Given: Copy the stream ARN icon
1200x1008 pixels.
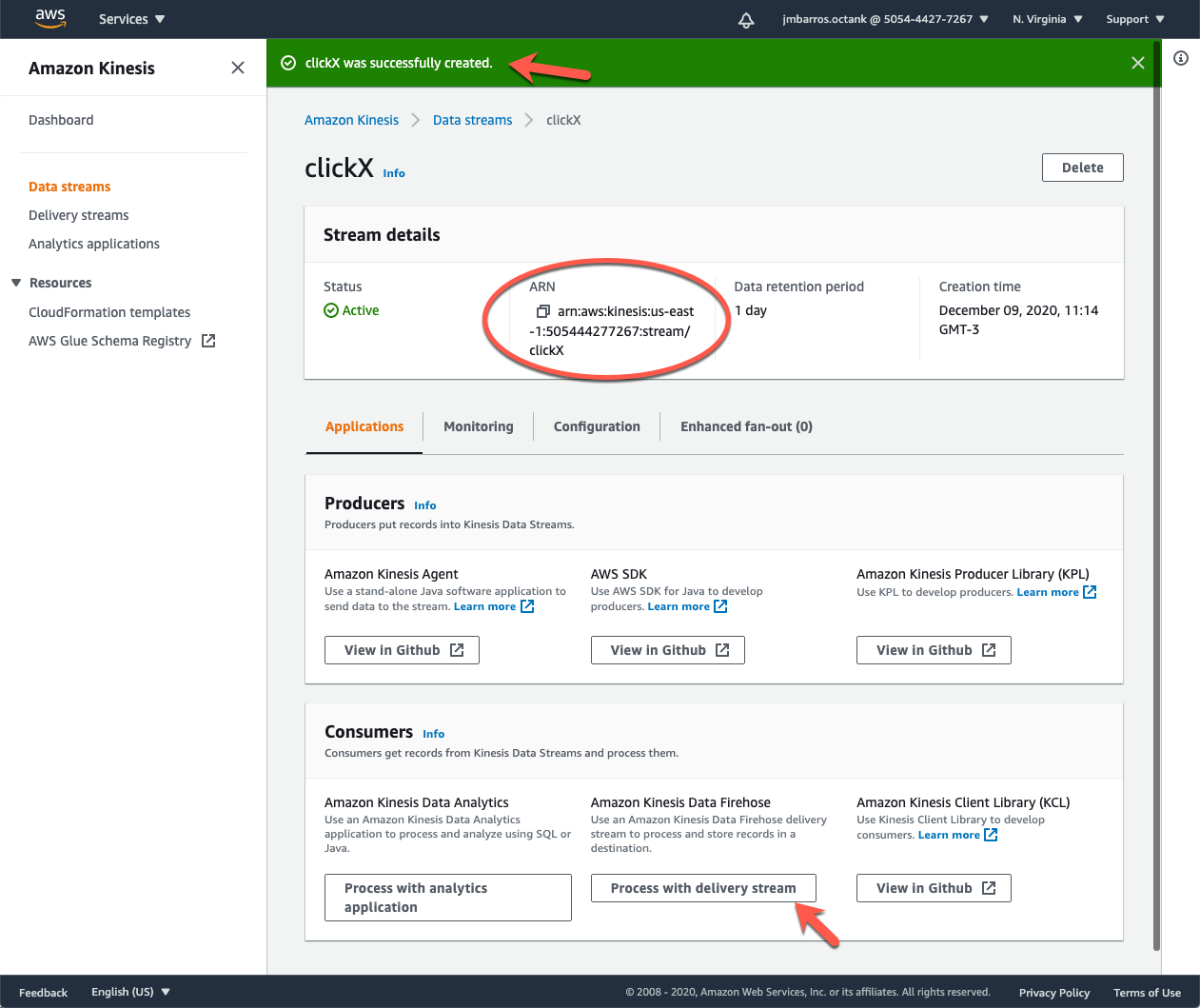Looking at the screenshot, I should [542, 311].
